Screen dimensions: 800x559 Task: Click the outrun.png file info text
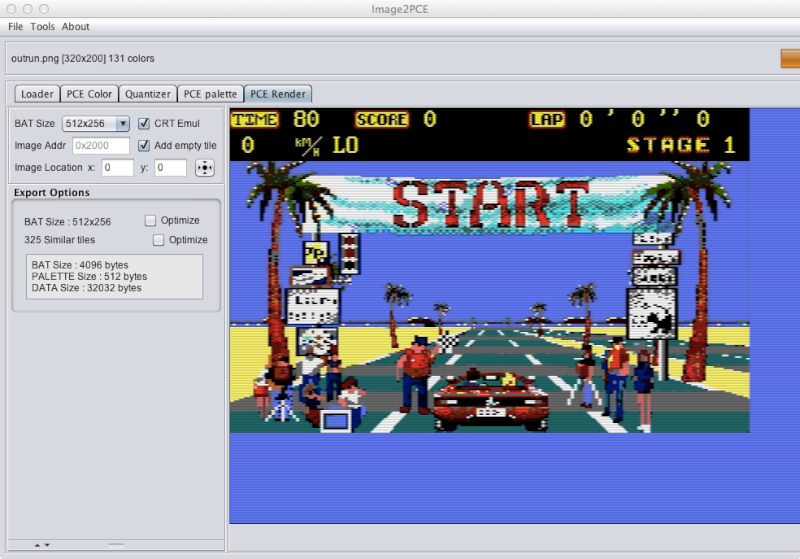tap(83, 59)
